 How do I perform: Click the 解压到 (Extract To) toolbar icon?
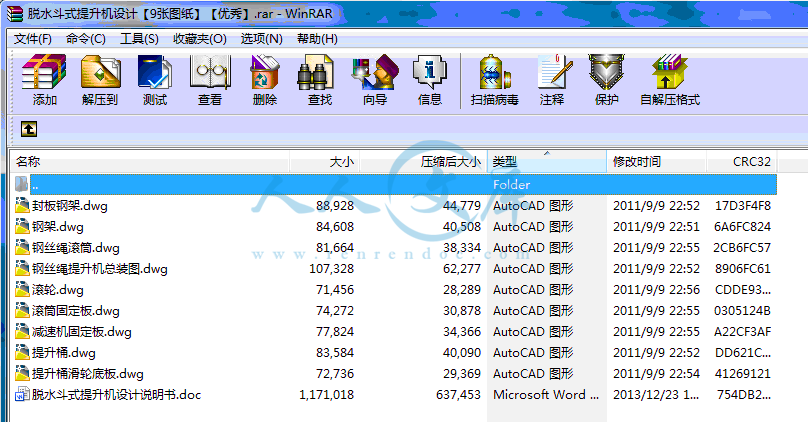[100, 72]
